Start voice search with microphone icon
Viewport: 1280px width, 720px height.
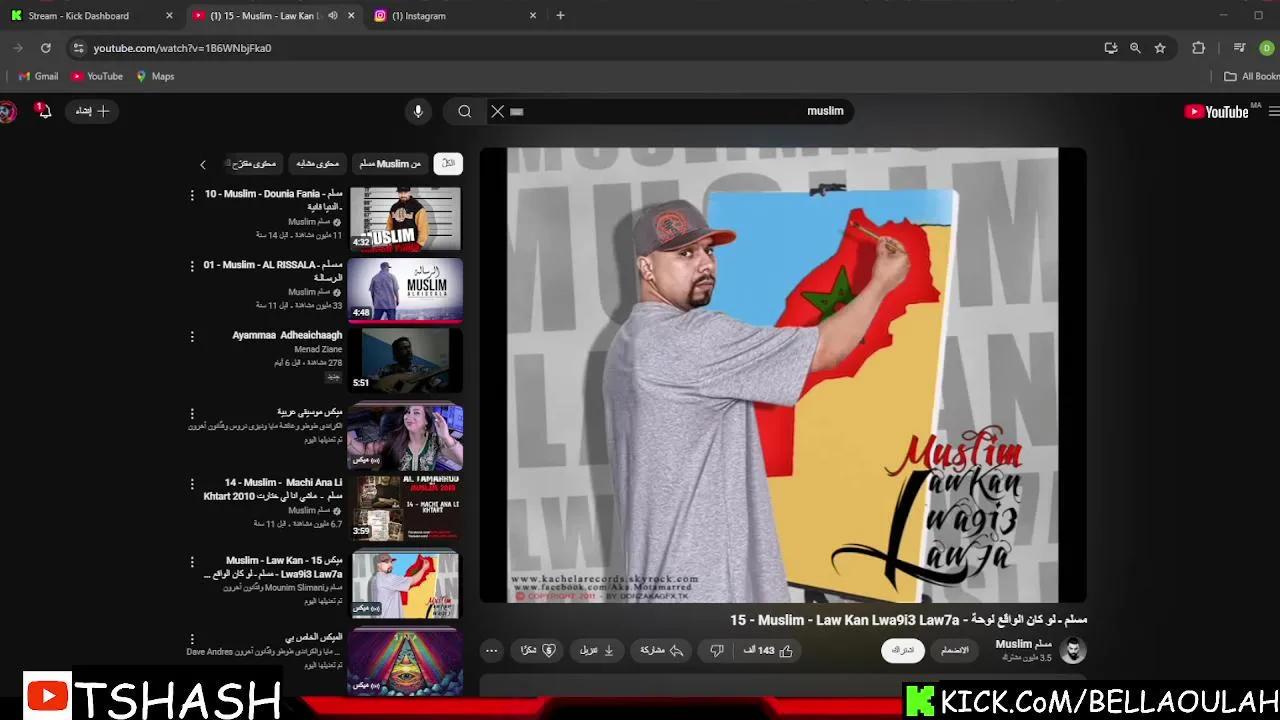(x=418, y=111)
